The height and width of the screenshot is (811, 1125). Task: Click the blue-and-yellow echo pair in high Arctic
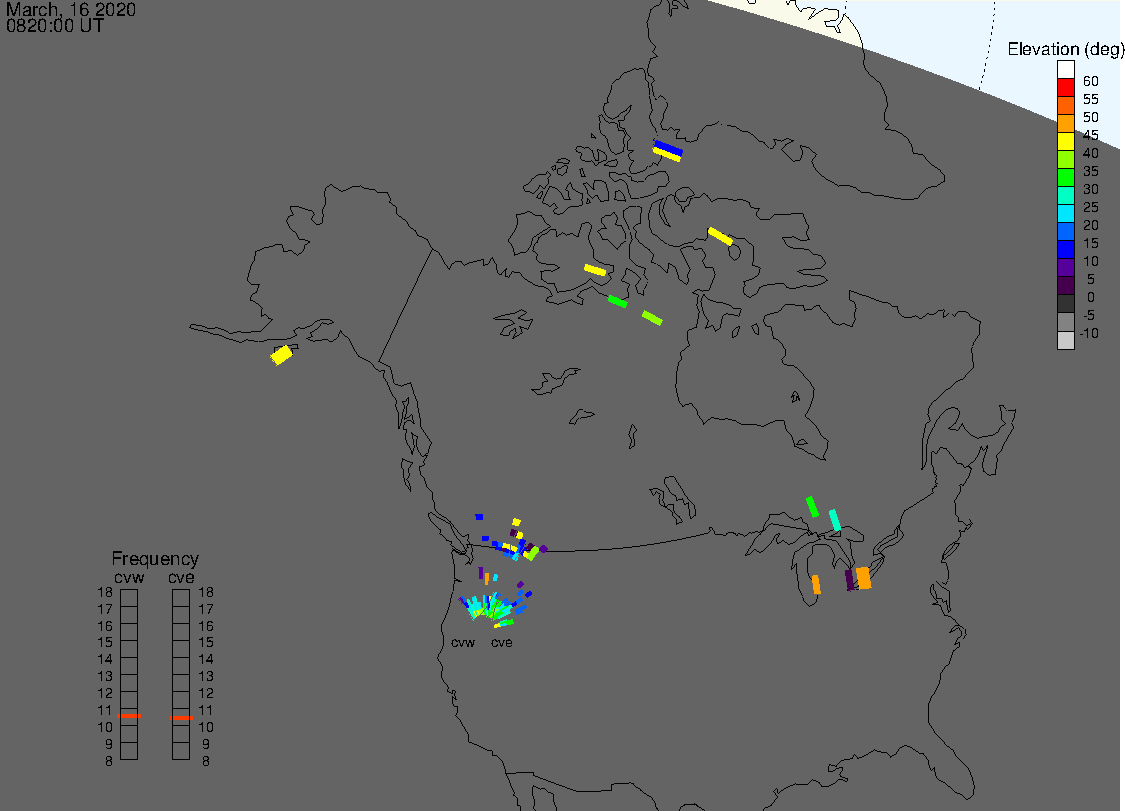point(667,151)
